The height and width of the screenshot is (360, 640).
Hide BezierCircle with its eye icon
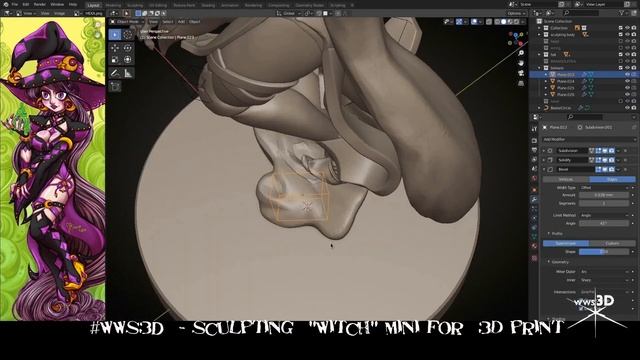(x=627, y=108)
